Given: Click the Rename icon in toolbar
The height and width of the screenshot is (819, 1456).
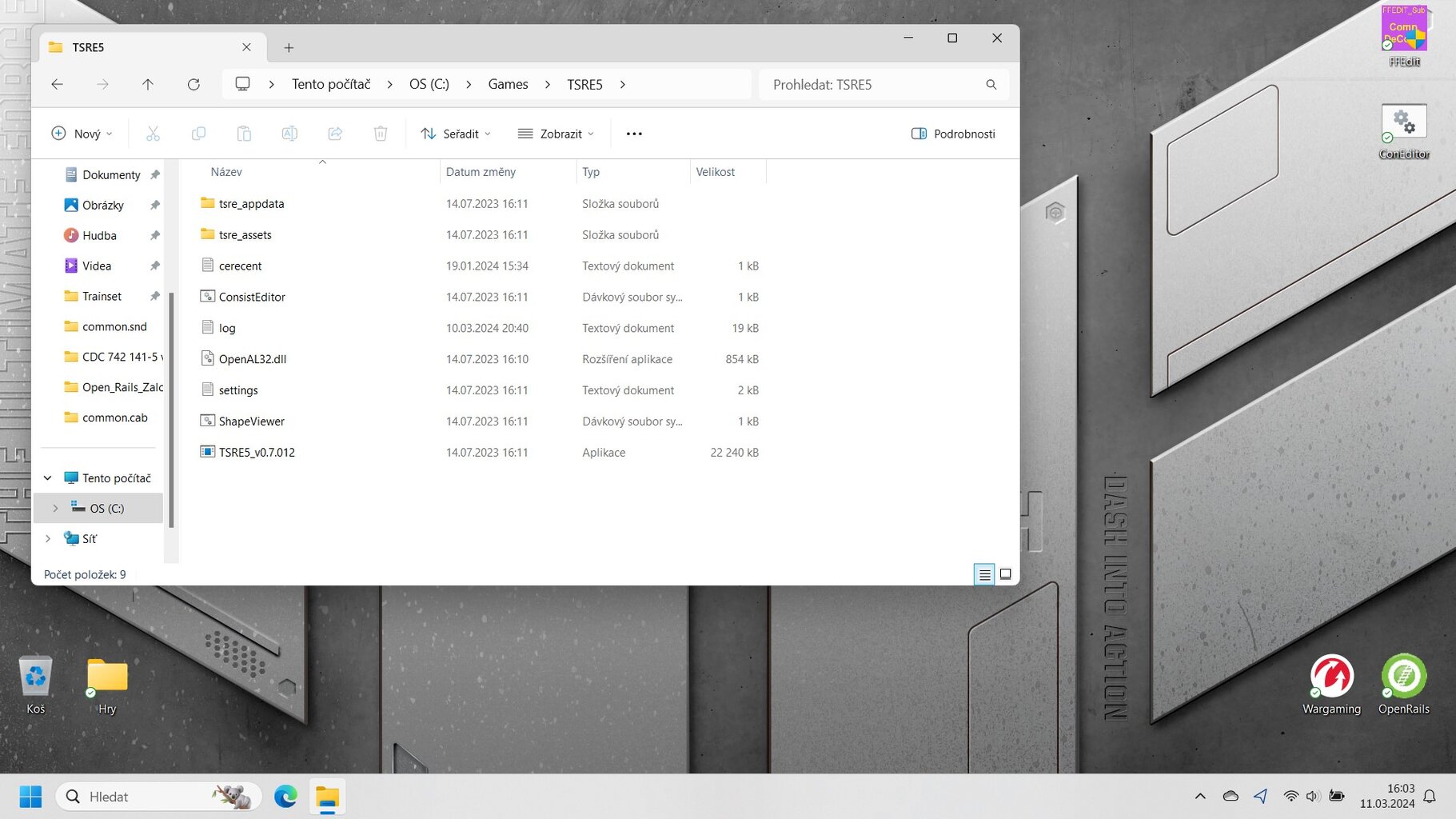Looking at the screenshot, I should click(289, 134).
